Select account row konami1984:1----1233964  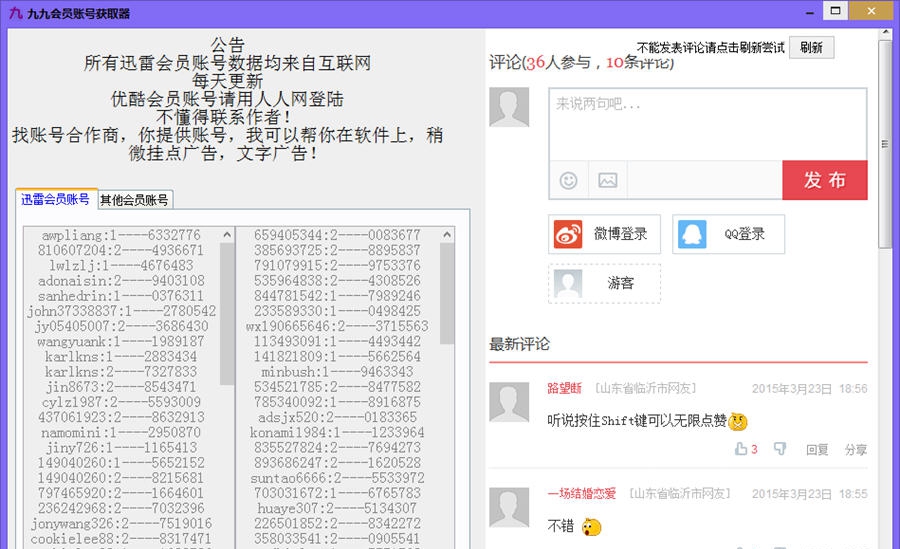(x=338, y=432)
